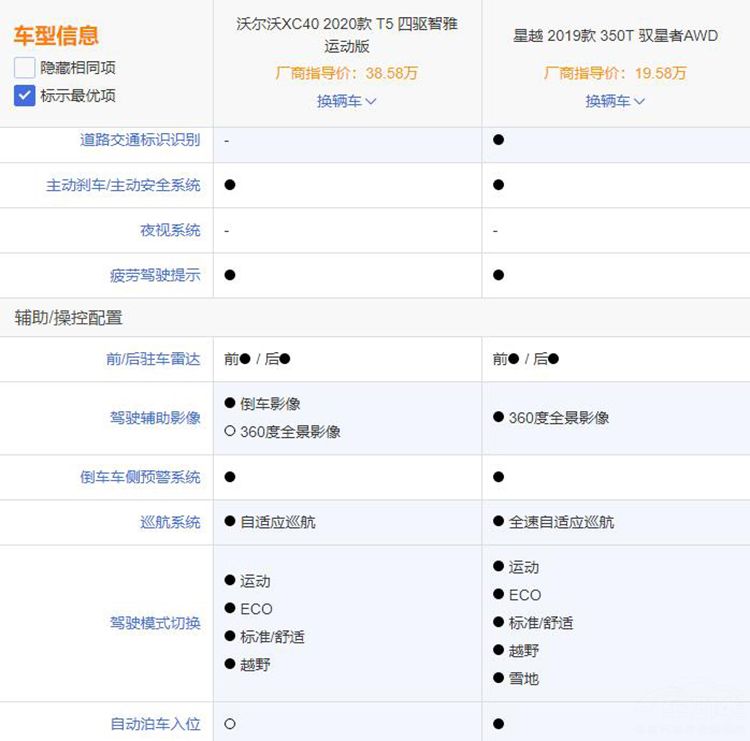Click 标准/舒适 in the 星越 column
750x741 pixels.
(x=540, y=623)
